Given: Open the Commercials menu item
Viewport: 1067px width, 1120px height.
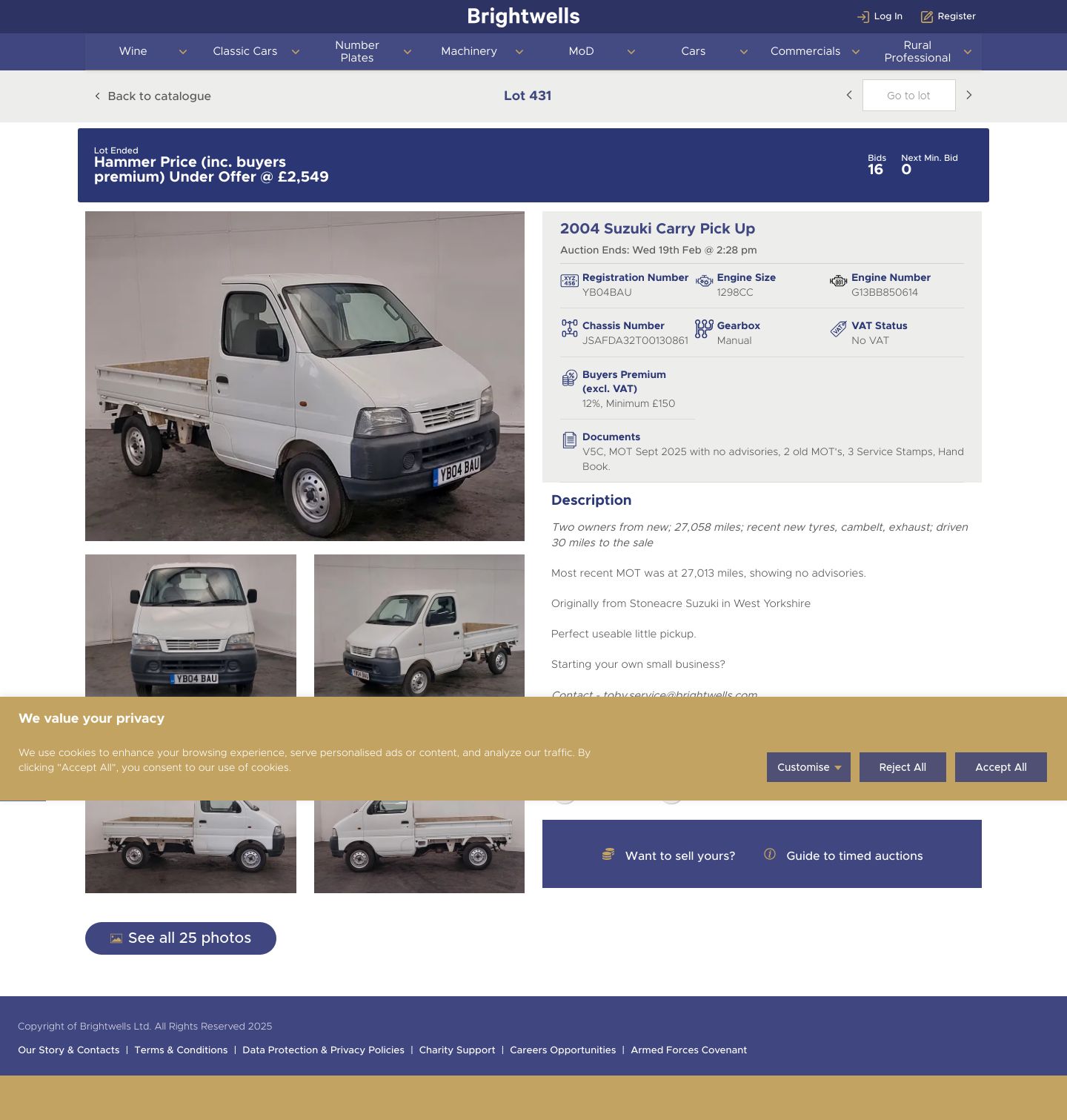Looking at the screenshot, I should (805, 51).
